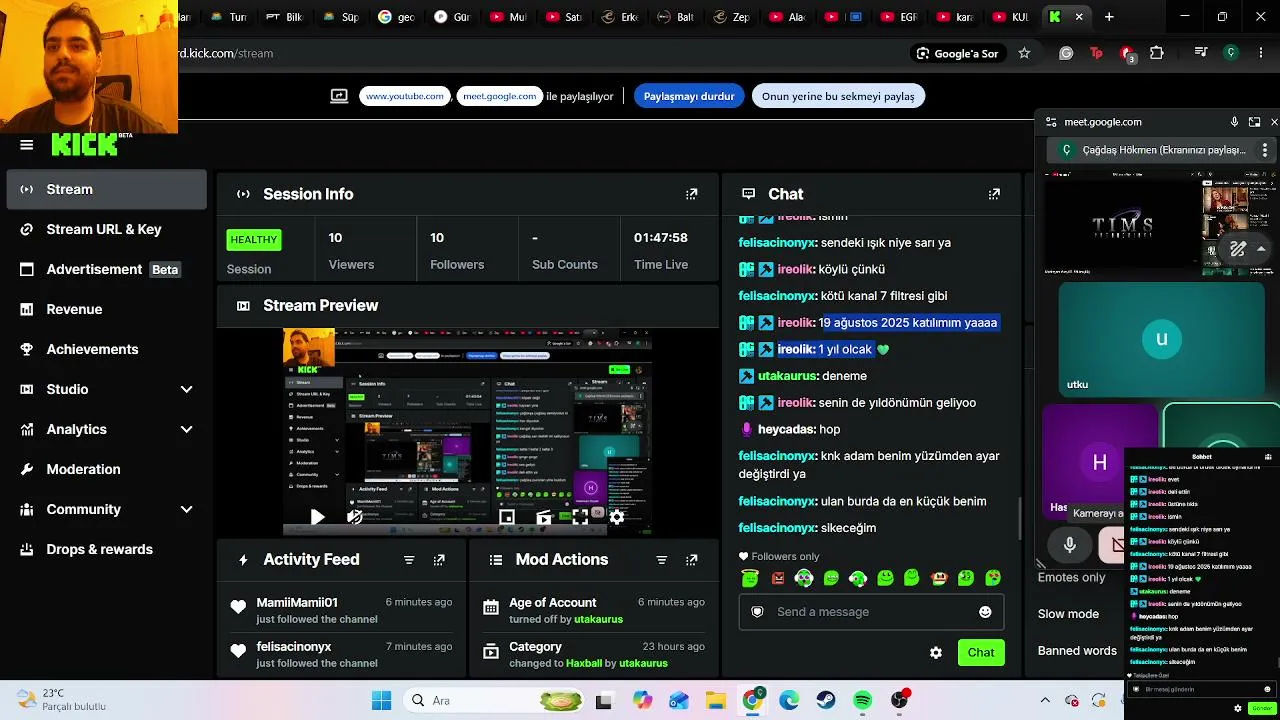Pop out the Mod Actions panel
Viewport: 1280px width, 720px height.
click(x=691, y=560)
